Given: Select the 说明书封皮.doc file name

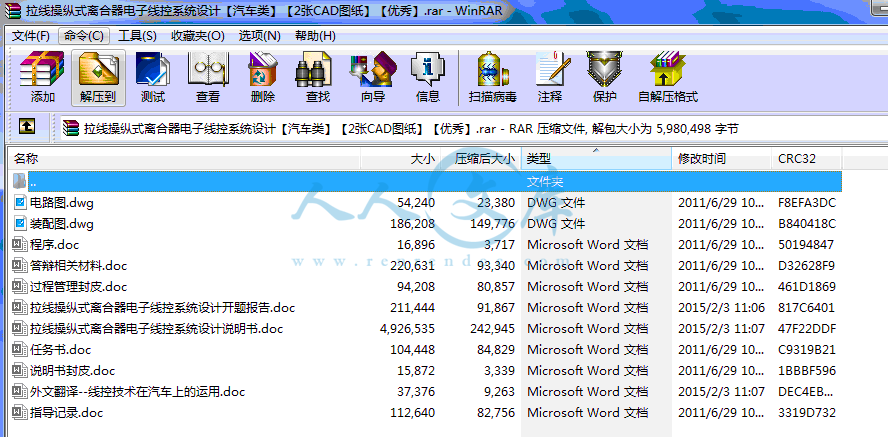Looking at the screenshot, I should (72, 371).
